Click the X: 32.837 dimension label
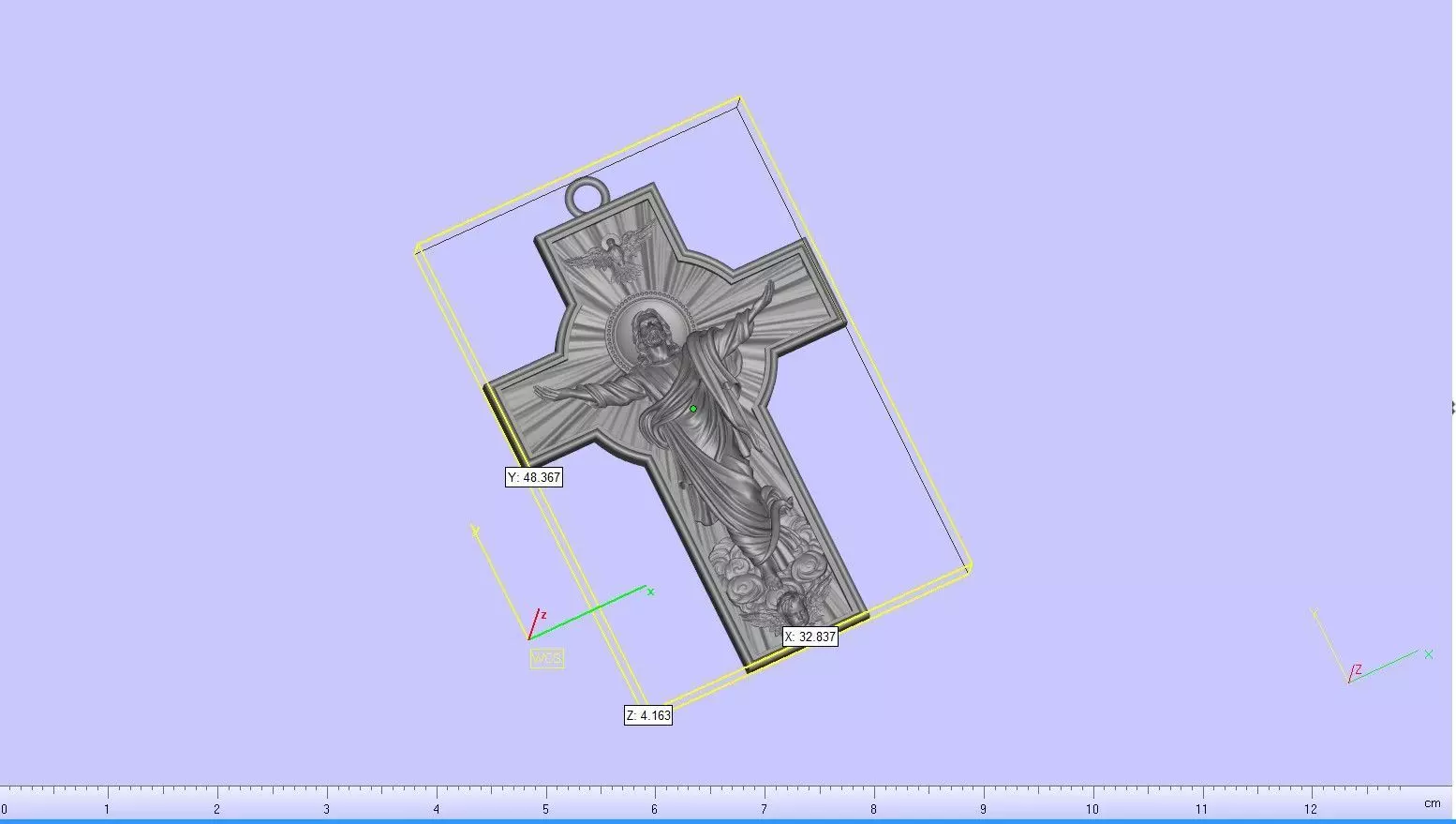This screenshot has width=1456, height=824. pos(810,637)
